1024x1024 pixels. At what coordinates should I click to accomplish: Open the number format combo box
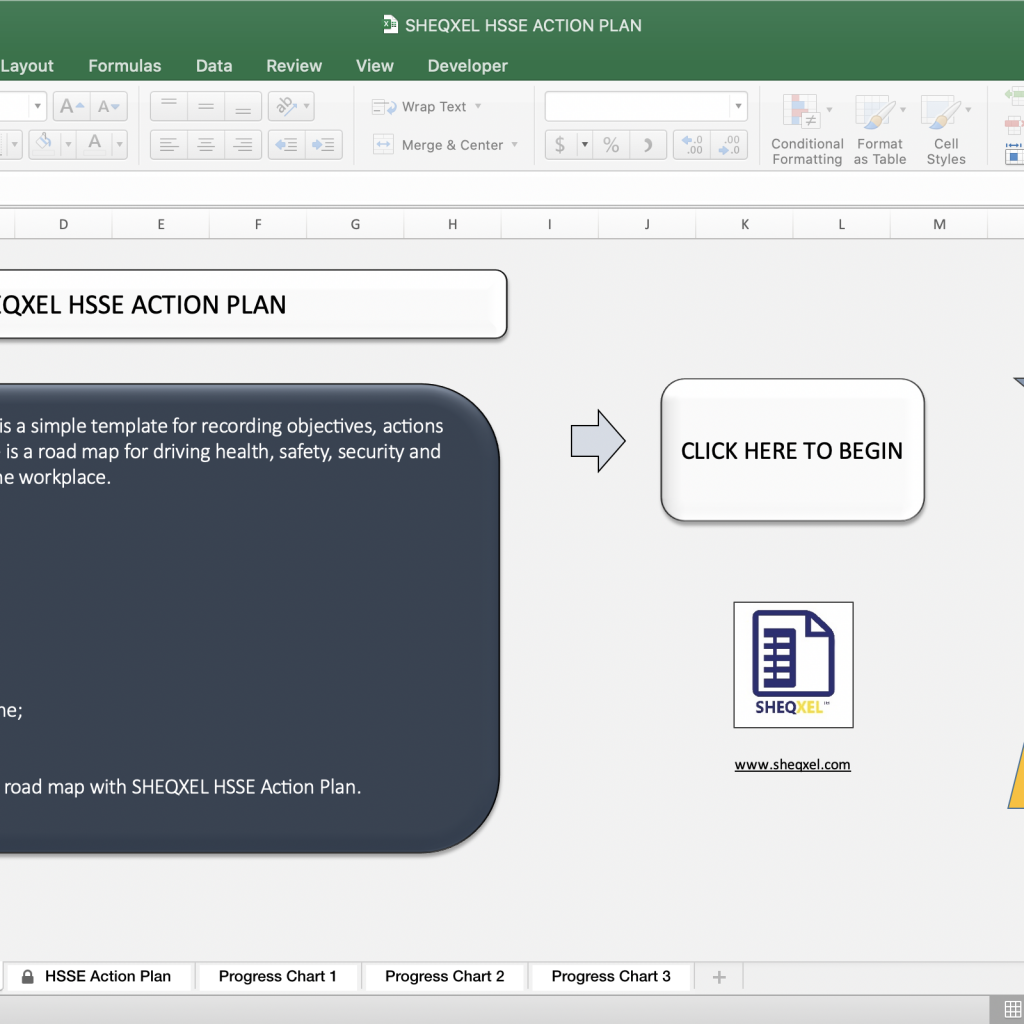click(x=646, y=106)
